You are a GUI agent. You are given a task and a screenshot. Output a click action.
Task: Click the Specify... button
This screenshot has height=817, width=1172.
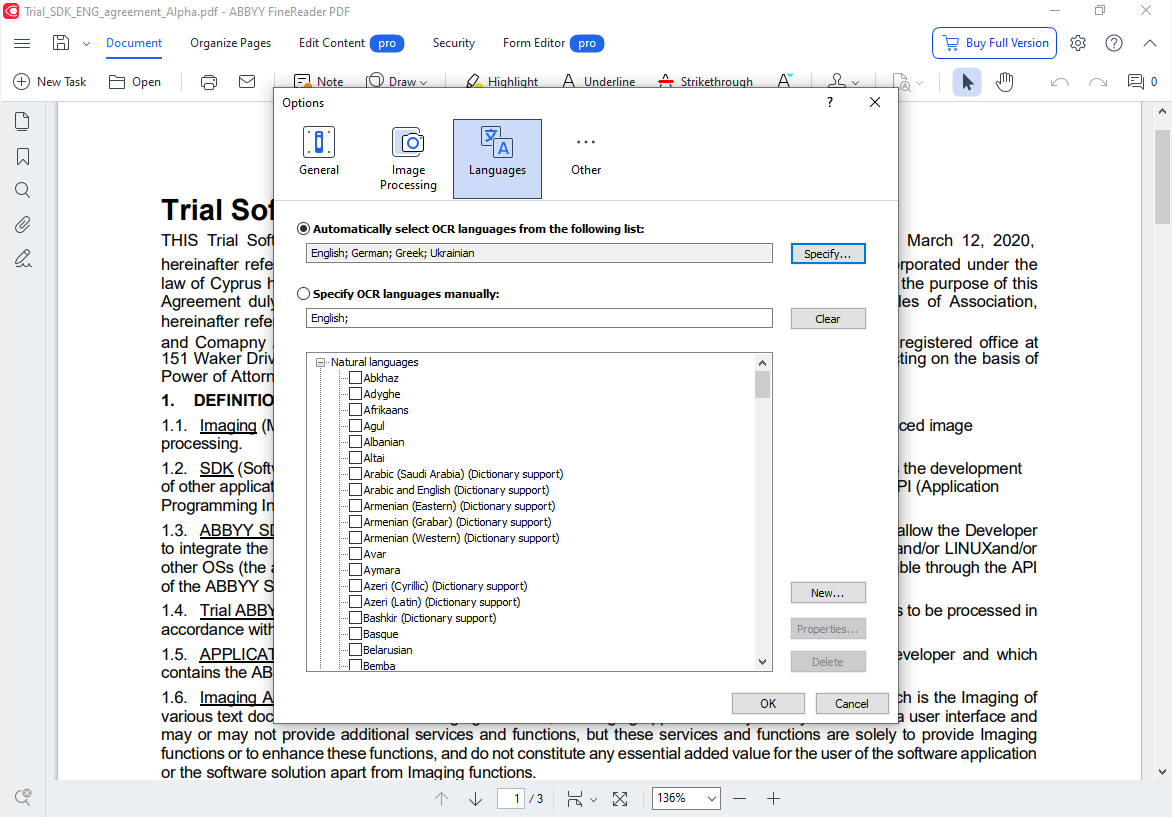click(x=828, y=254)
